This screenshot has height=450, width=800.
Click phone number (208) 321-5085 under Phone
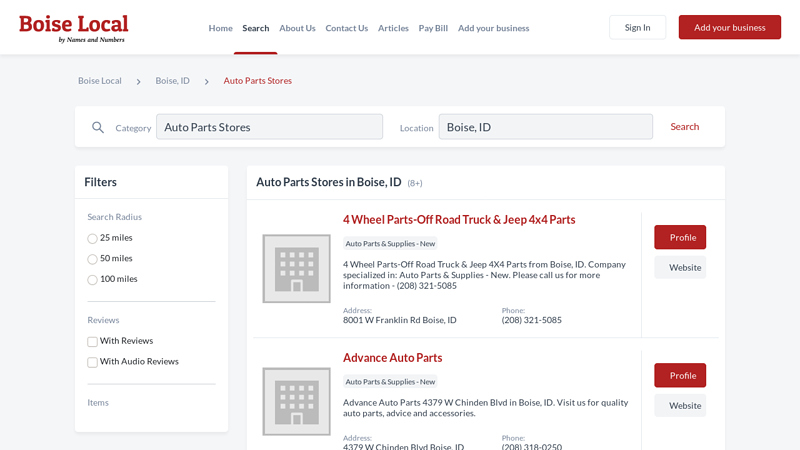532,320
